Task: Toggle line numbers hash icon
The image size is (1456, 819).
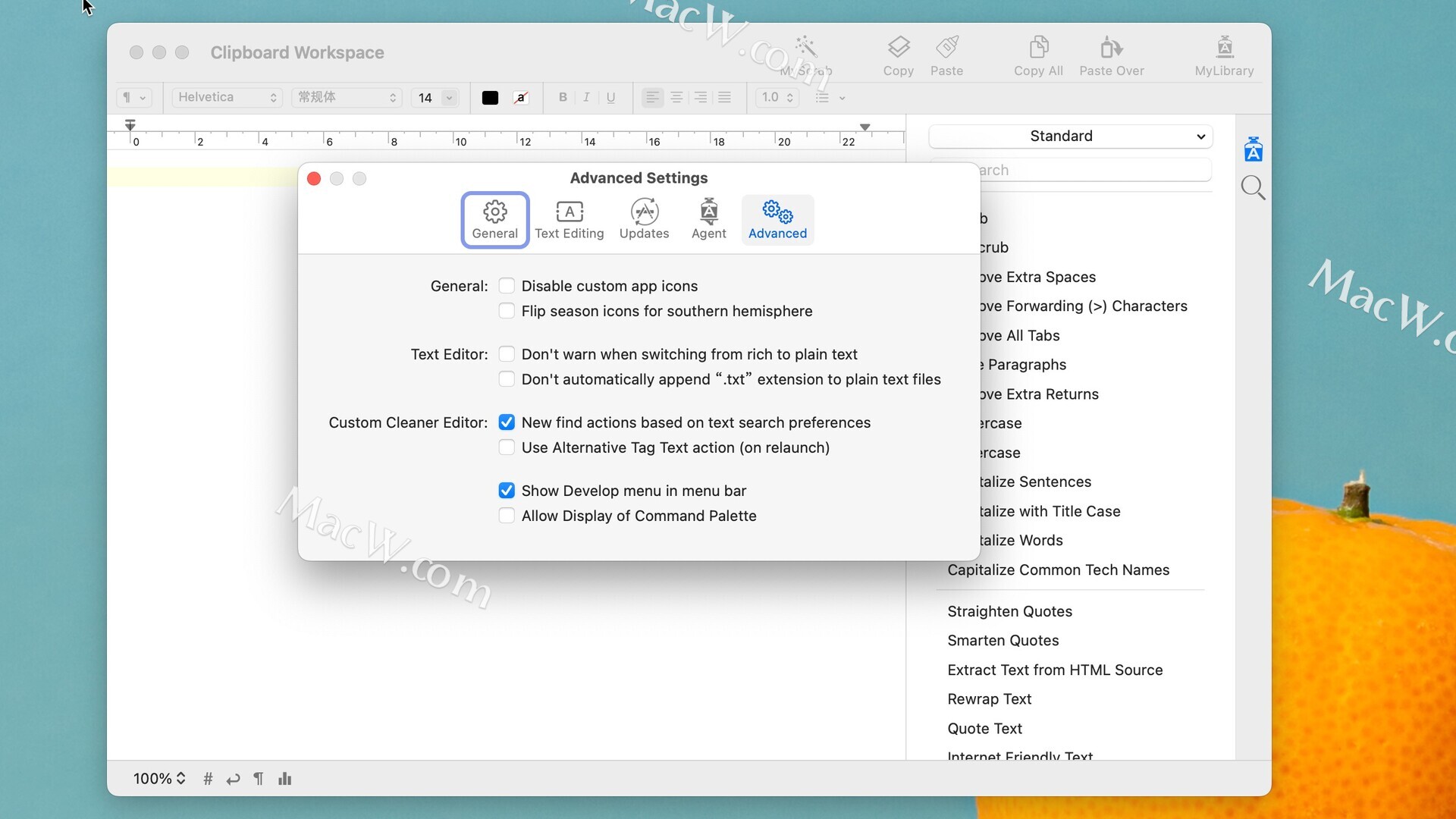Action: [208, 779]
